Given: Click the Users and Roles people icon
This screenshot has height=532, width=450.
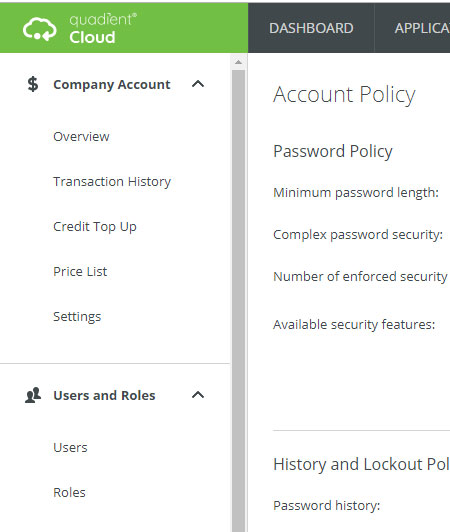Looking at the screenshot, I should 33,395.
